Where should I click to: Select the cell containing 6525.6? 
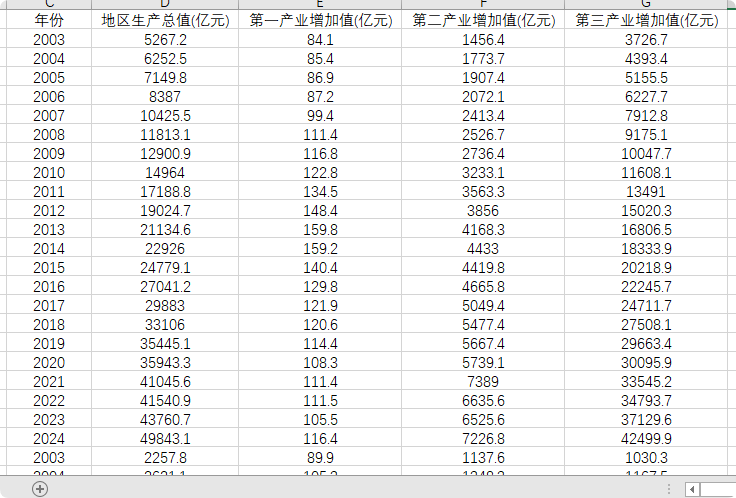pos(483,420)
